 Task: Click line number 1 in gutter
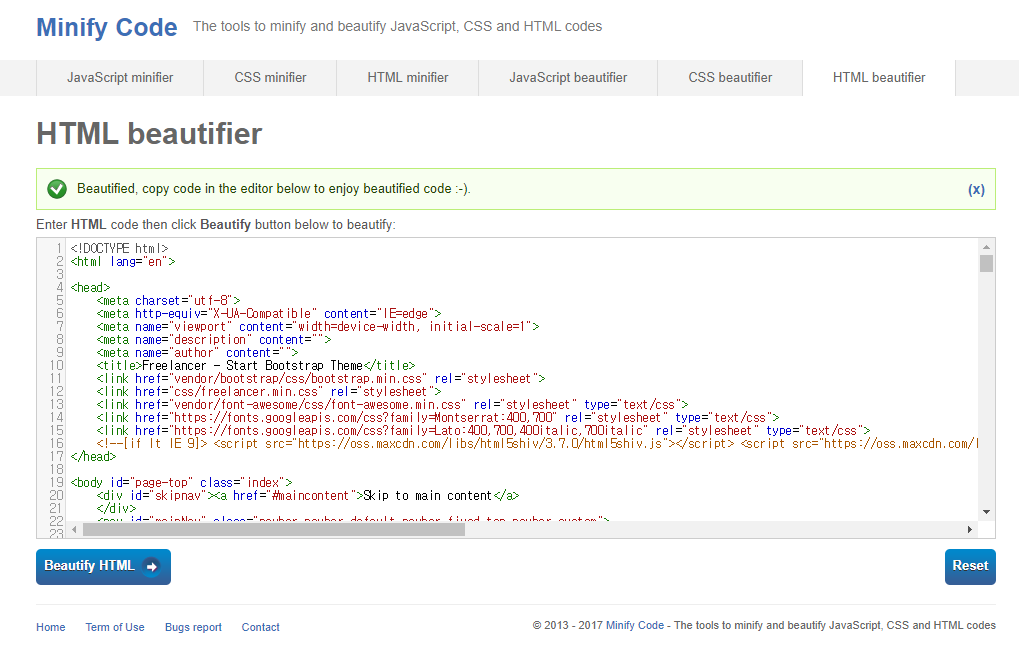click(60, 248)
